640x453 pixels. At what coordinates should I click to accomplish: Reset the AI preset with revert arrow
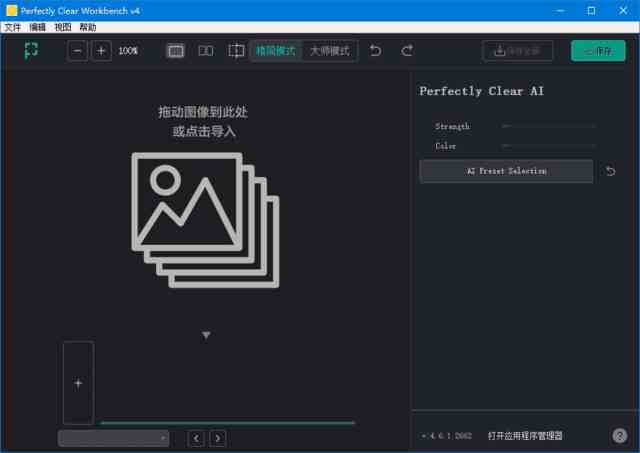[611, 171]
